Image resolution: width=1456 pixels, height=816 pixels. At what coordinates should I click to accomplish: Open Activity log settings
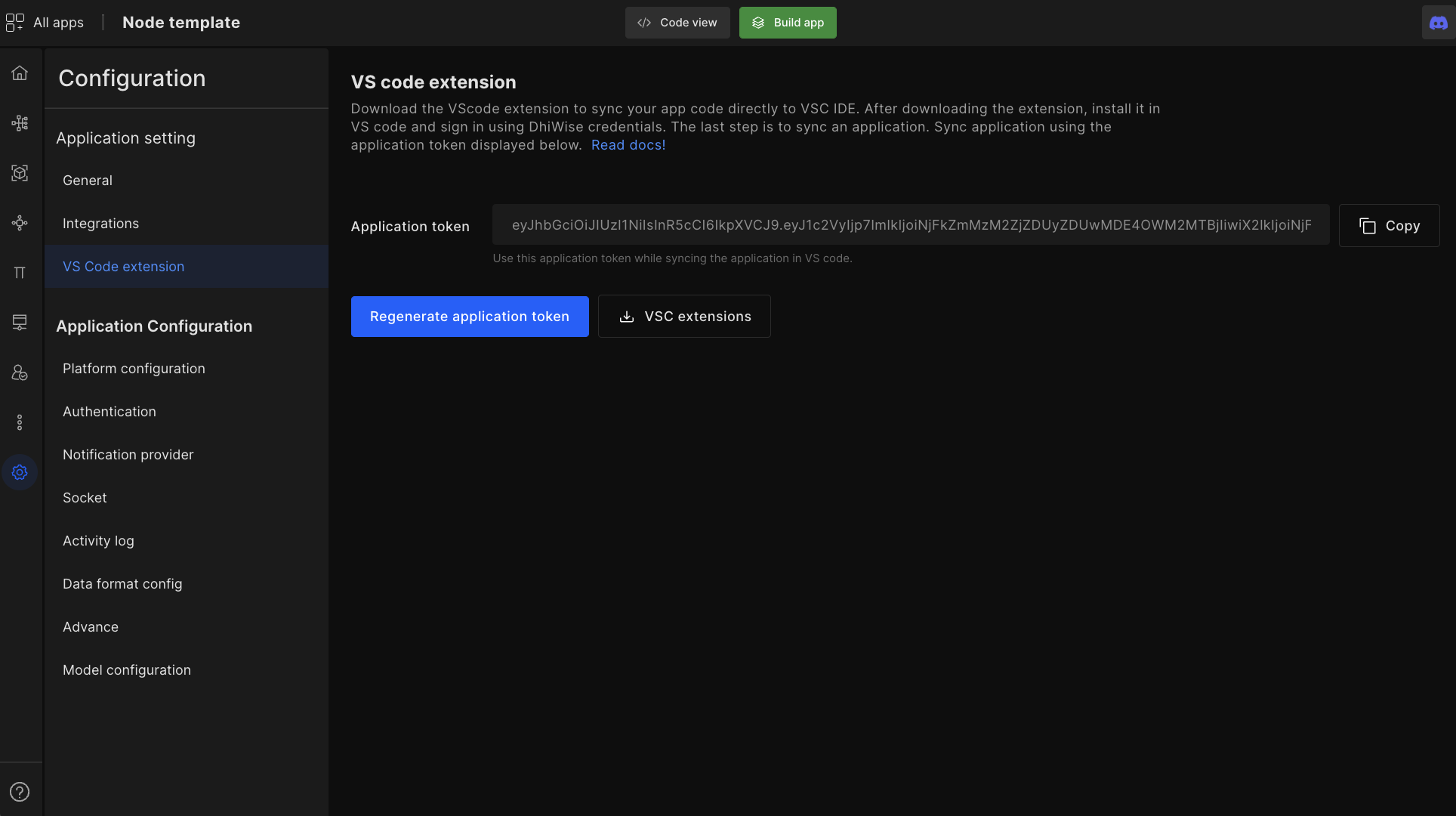pos(187,541)
